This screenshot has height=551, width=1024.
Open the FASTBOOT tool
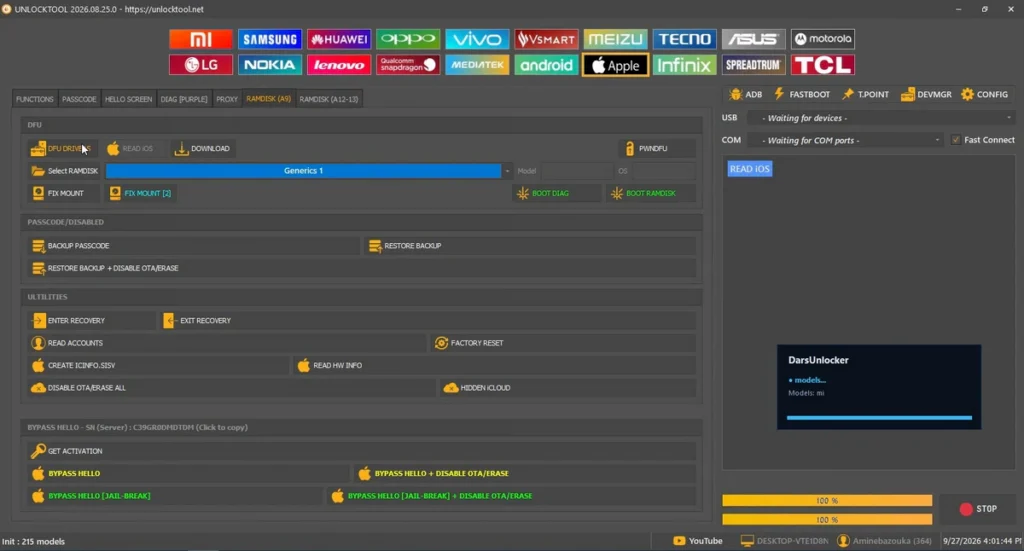pyautogui.click(x=802, y=95)
